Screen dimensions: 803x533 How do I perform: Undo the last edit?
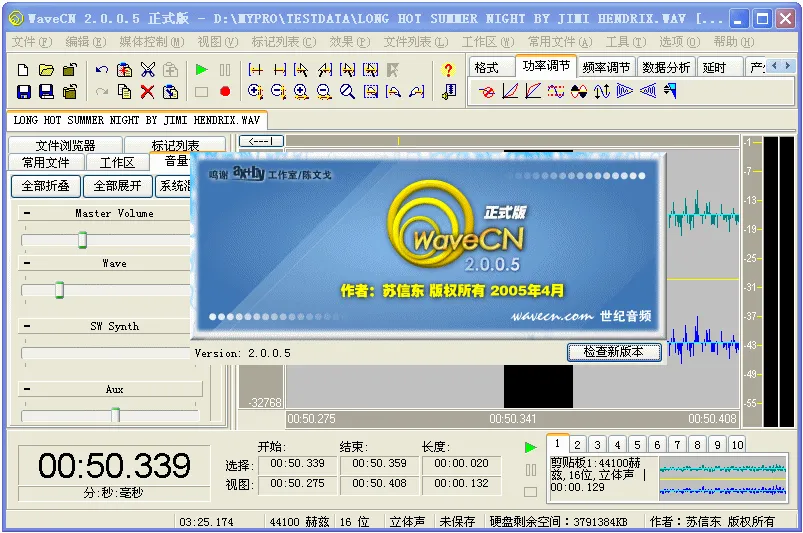coord(102,70)
